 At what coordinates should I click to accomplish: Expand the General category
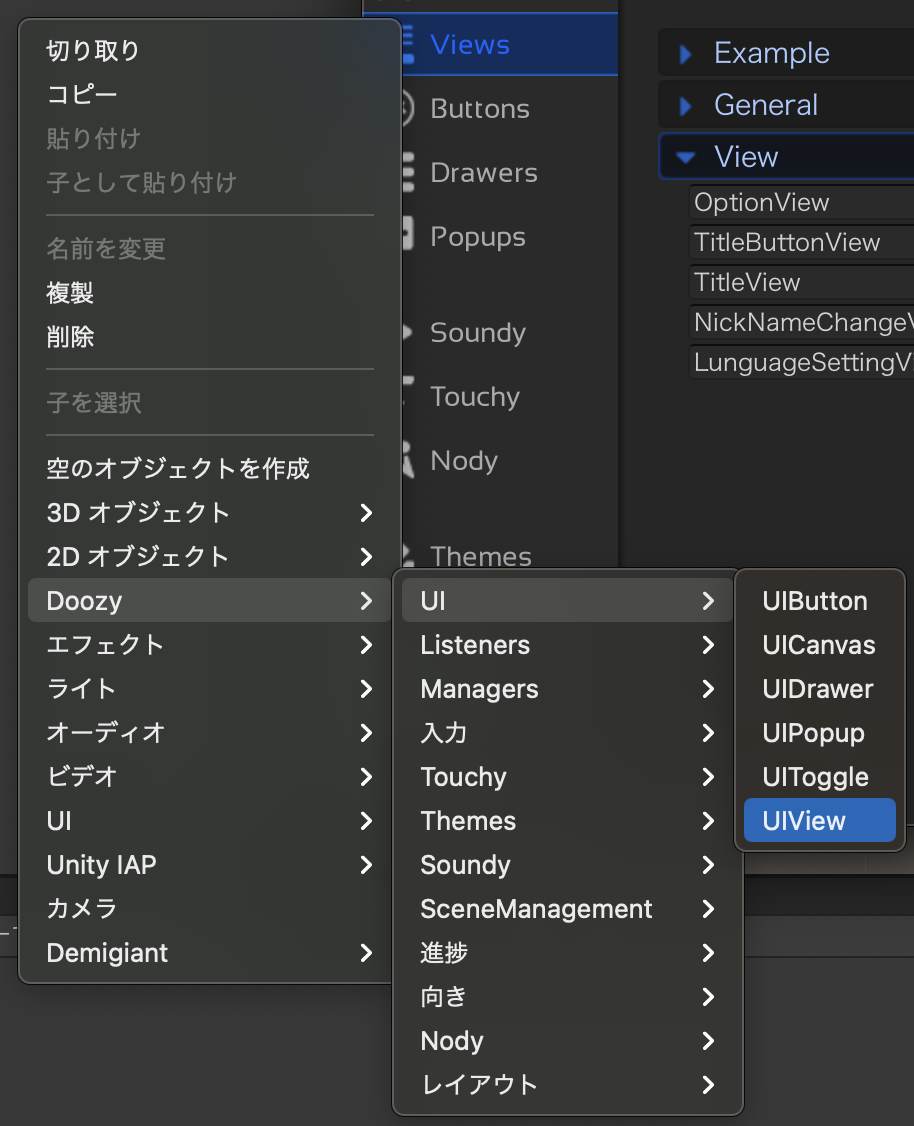click(786, 105)
